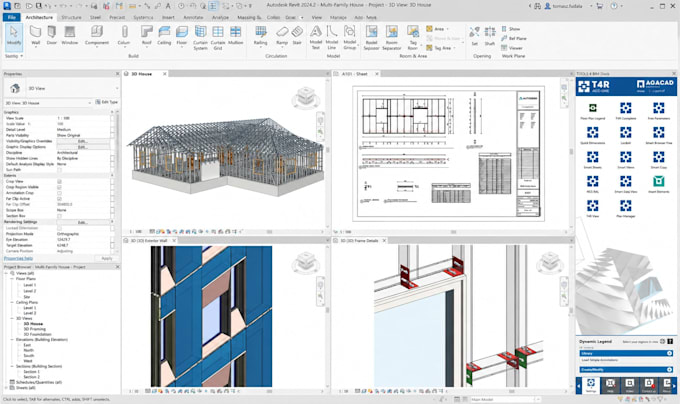Select the South elevation in Project Browser
The image size is (680, 404).
click(29, 355)
